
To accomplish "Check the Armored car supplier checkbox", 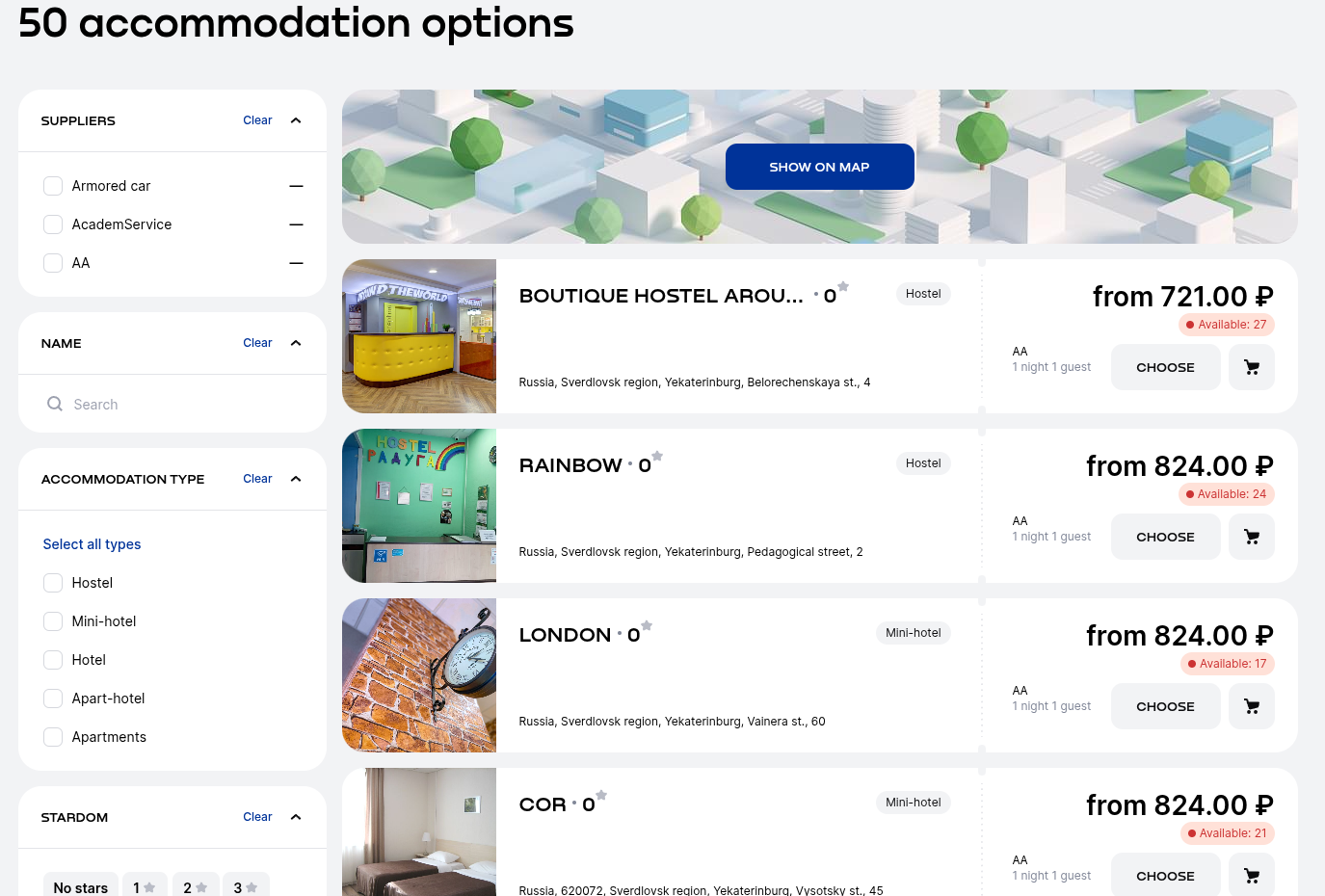I will 53,186.
